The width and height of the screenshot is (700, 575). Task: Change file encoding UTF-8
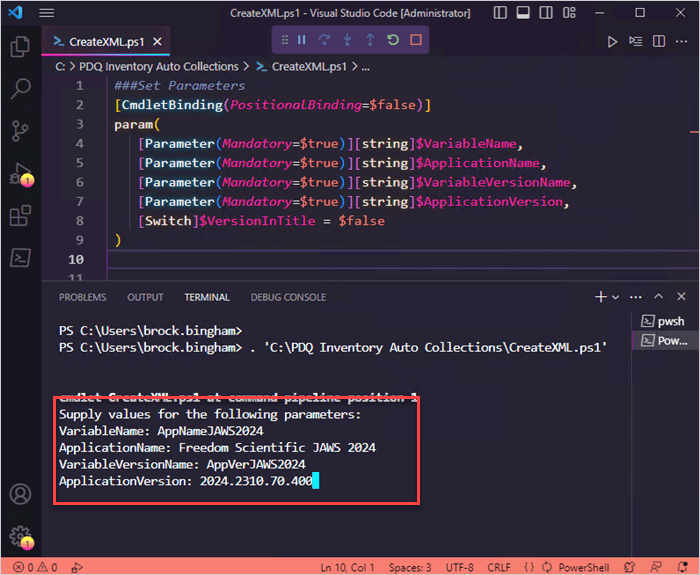(x=459, y=567)
